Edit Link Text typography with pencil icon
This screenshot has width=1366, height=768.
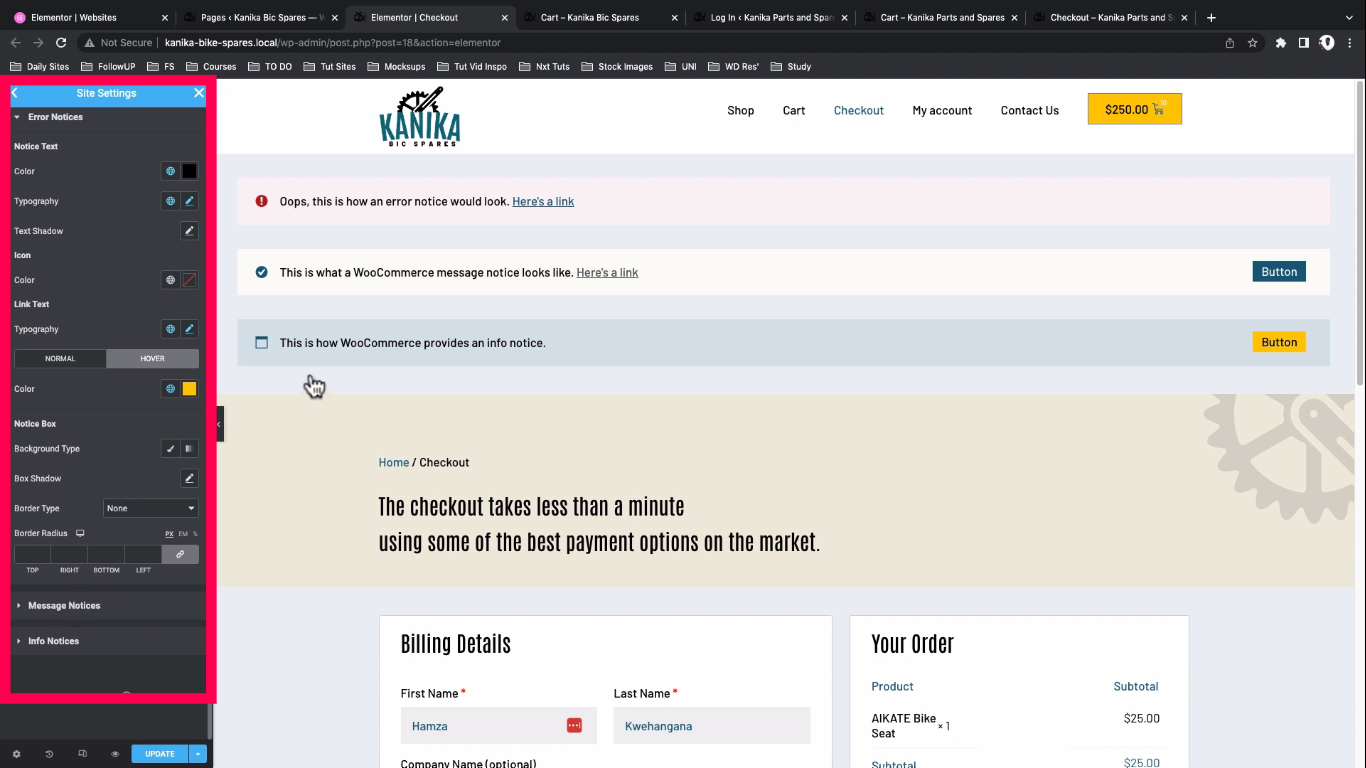coord(189,329)
